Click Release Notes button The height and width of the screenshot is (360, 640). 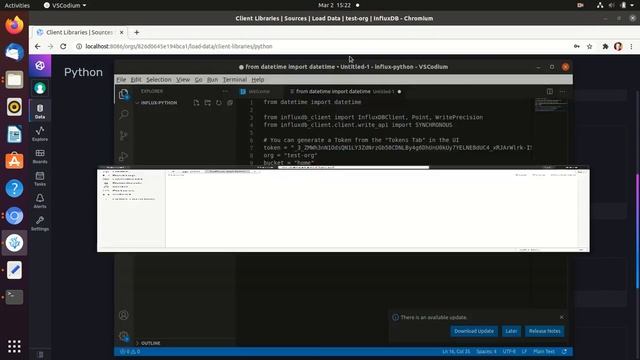point(544,331)
